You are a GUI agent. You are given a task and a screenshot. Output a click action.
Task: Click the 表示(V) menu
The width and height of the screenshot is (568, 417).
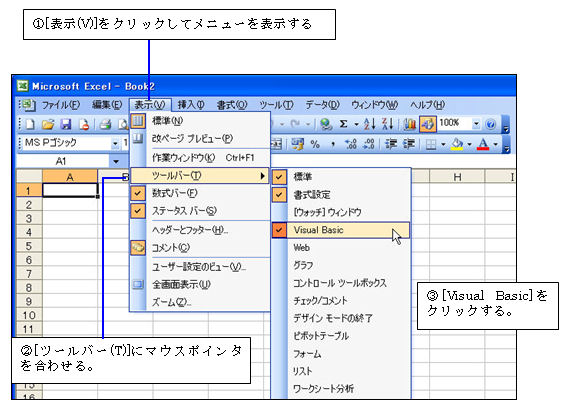click(150, 105)
